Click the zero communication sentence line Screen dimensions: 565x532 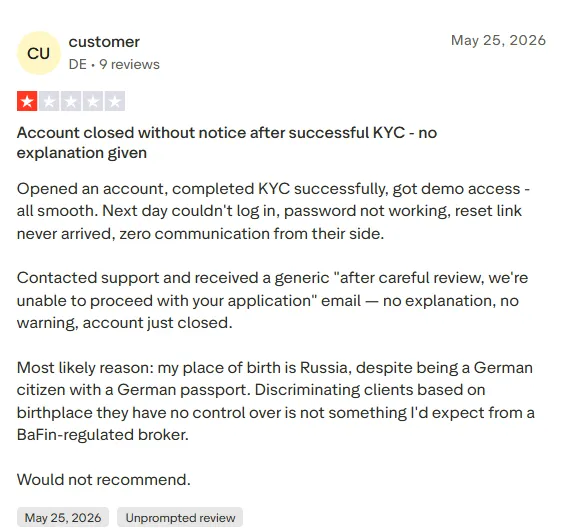pos(200,234)
